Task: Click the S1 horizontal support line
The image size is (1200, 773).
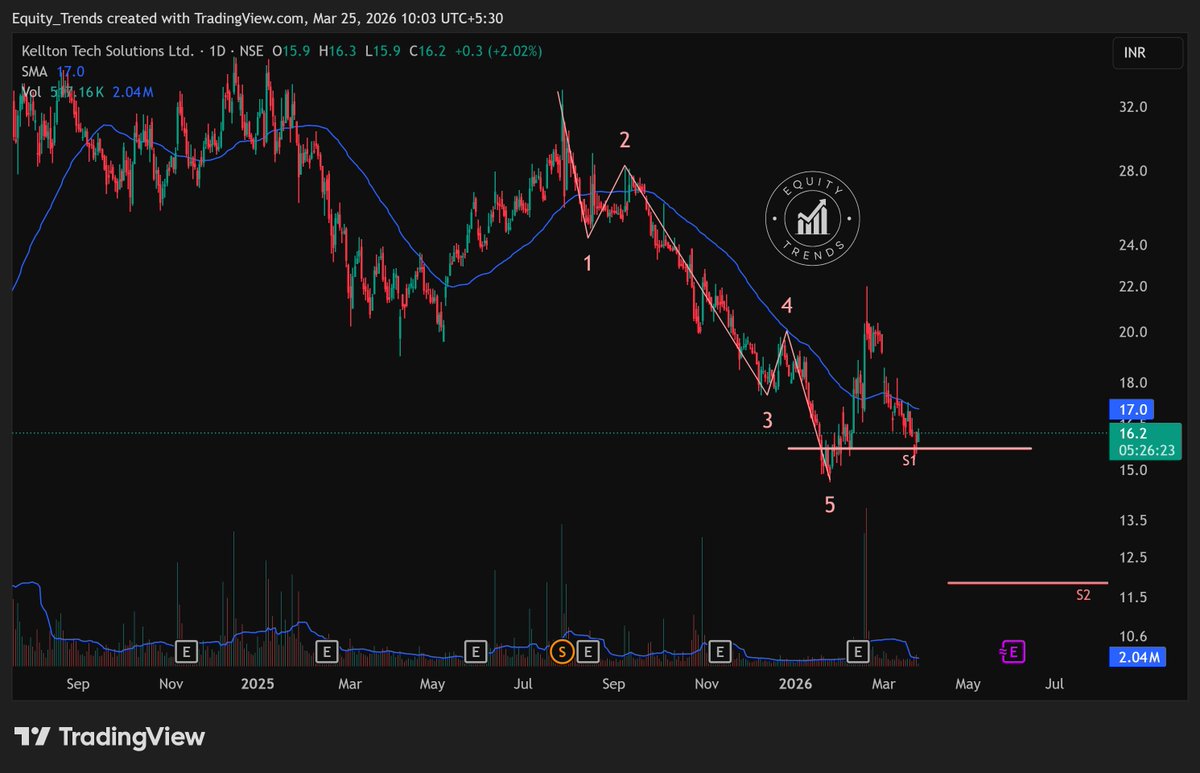Action: click(x=909, y=448)
